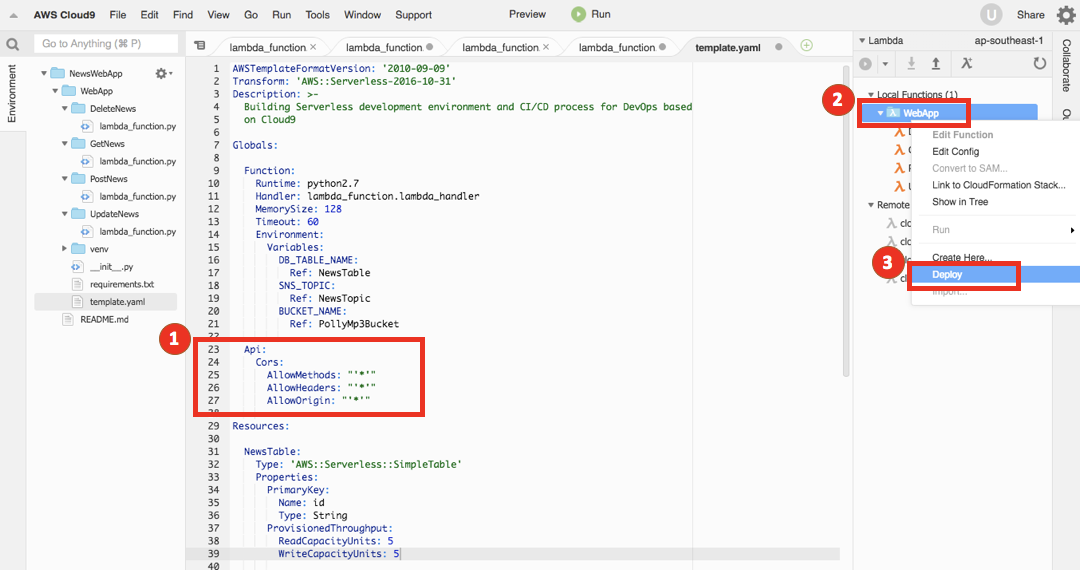Click the venv folder icon
The image size is (1080, 570).
click(79, 249)
